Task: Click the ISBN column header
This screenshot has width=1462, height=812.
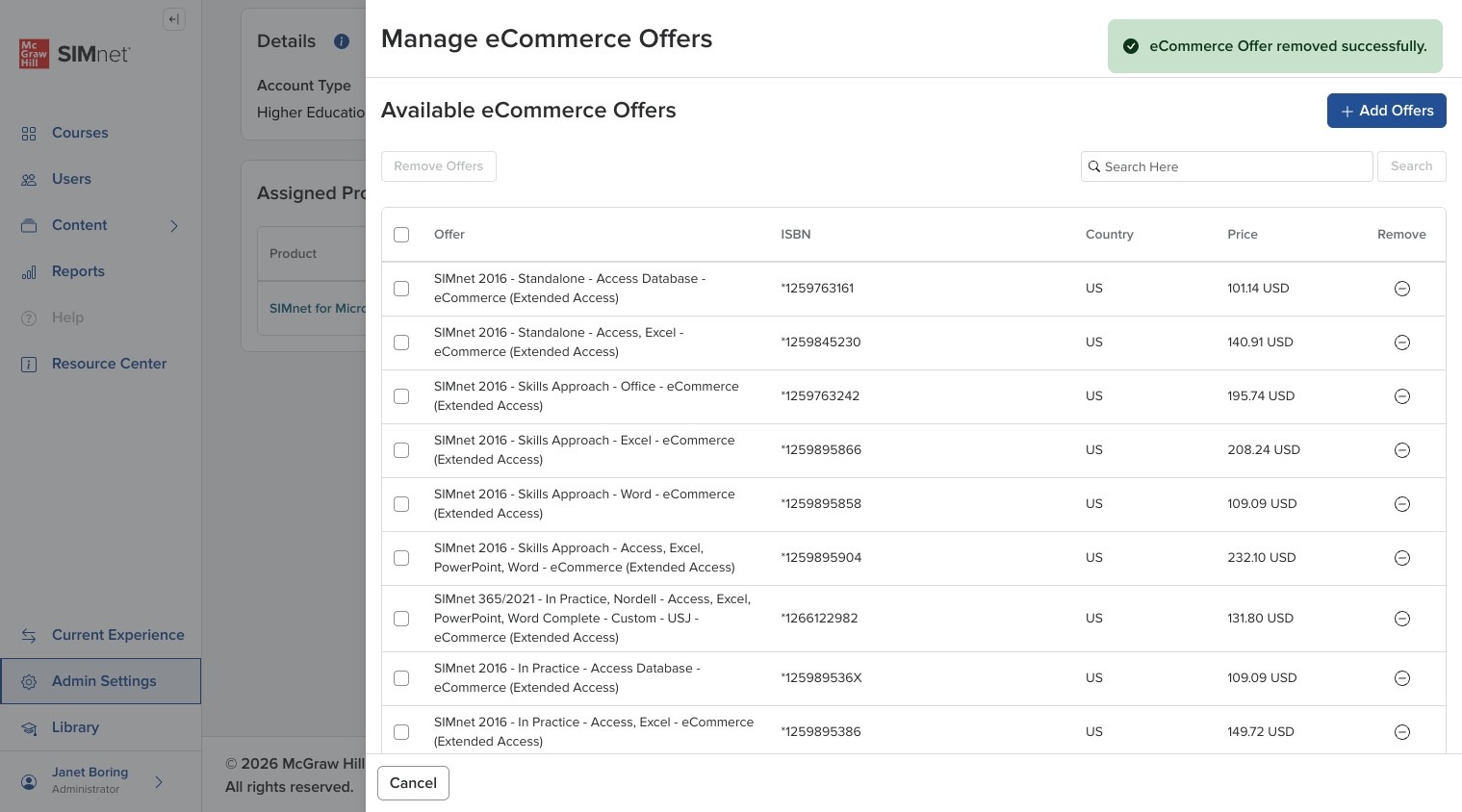Action: pos(796,235)
